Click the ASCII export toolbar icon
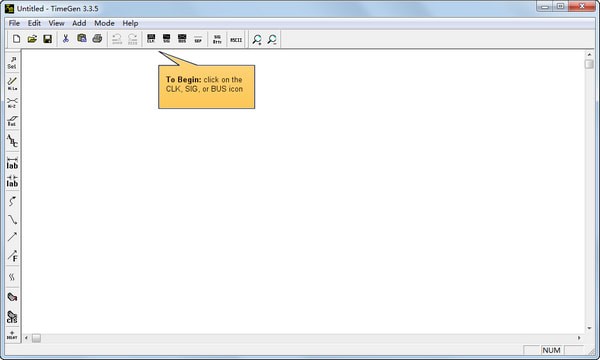Image resolution: width=600 pixels, height=360 pixels. tap(236, 39)
